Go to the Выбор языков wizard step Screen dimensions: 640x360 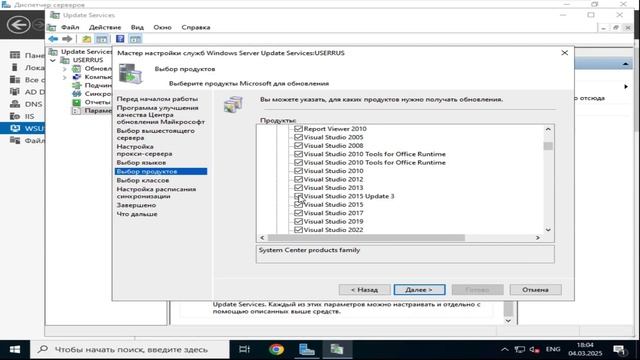(x=141, y=162)
